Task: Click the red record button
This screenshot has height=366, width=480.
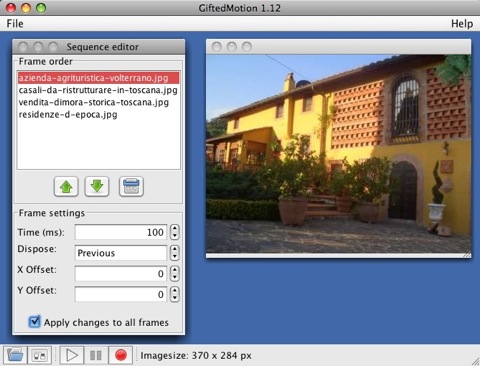Action: [x=121, y=355]
